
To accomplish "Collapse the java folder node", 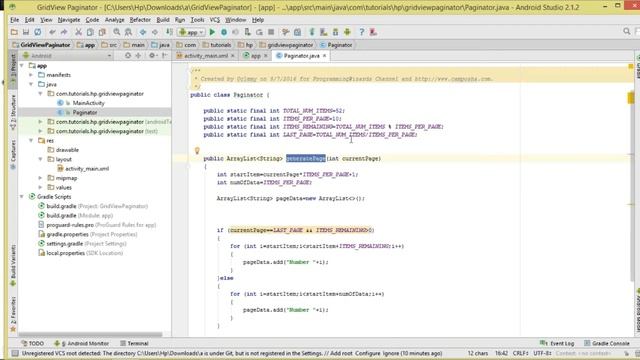I will pos(31,84).
